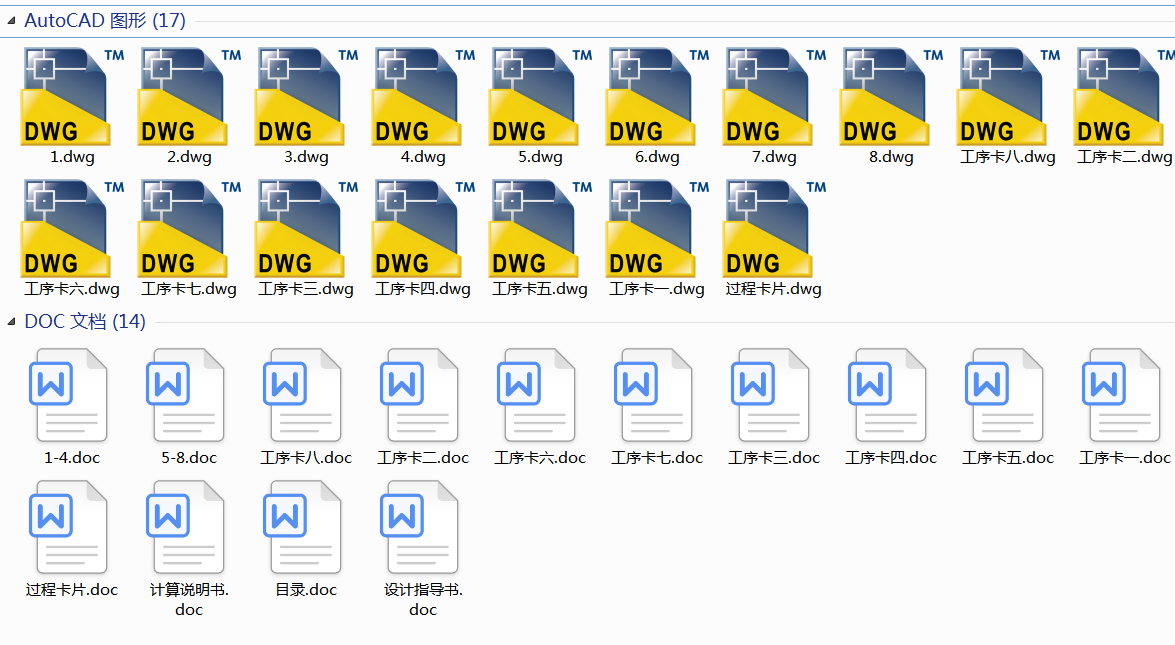Click the AutoCAD 图形 (17) group header
Image resolution: width=1175 pixels, height=645 pixels.
tap(104, 19)
